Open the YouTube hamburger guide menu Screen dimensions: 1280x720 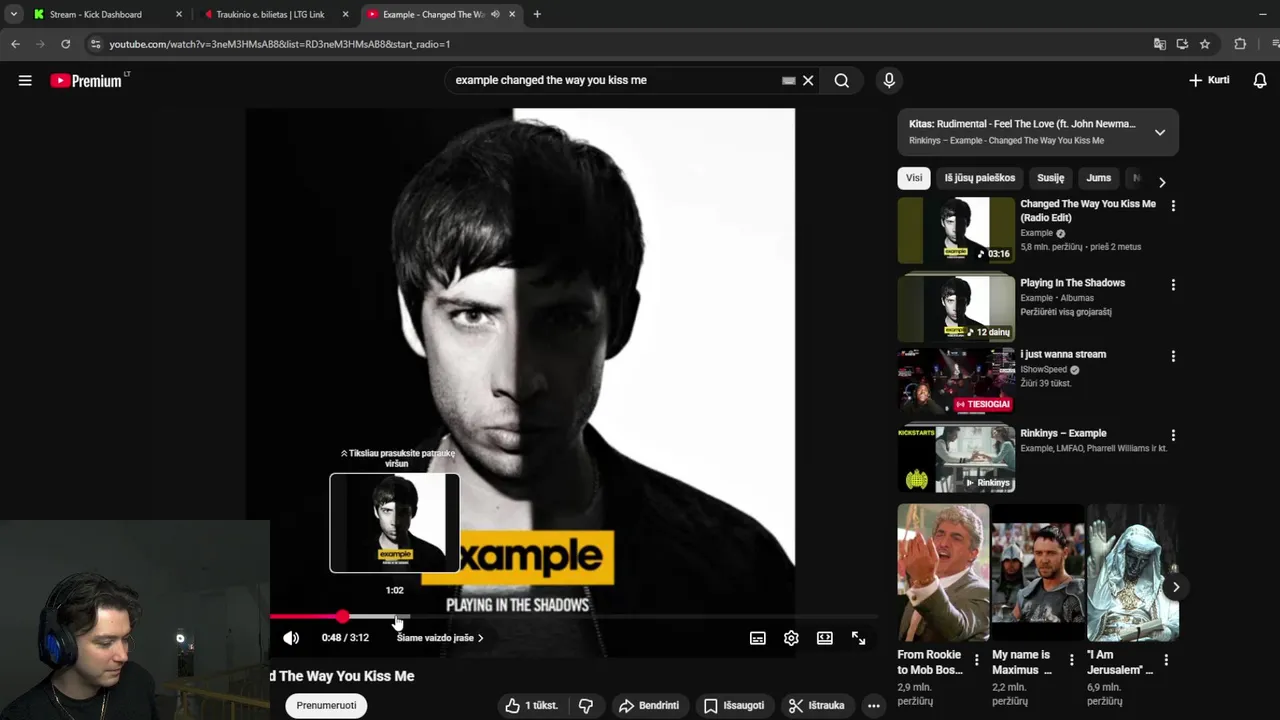click(25, 81)
